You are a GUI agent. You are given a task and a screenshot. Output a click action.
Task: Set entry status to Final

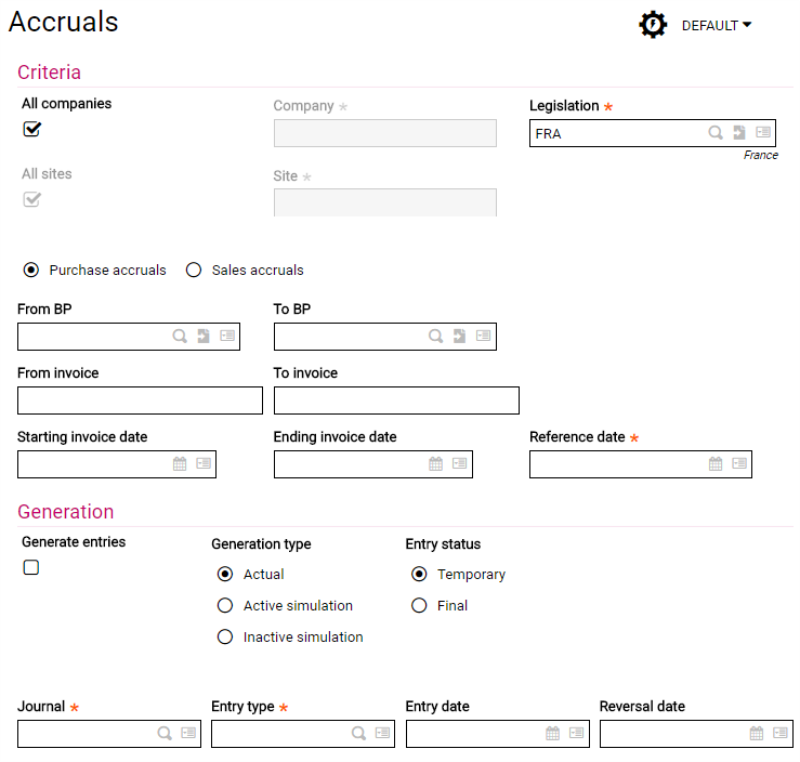click(x=419, y=606)
